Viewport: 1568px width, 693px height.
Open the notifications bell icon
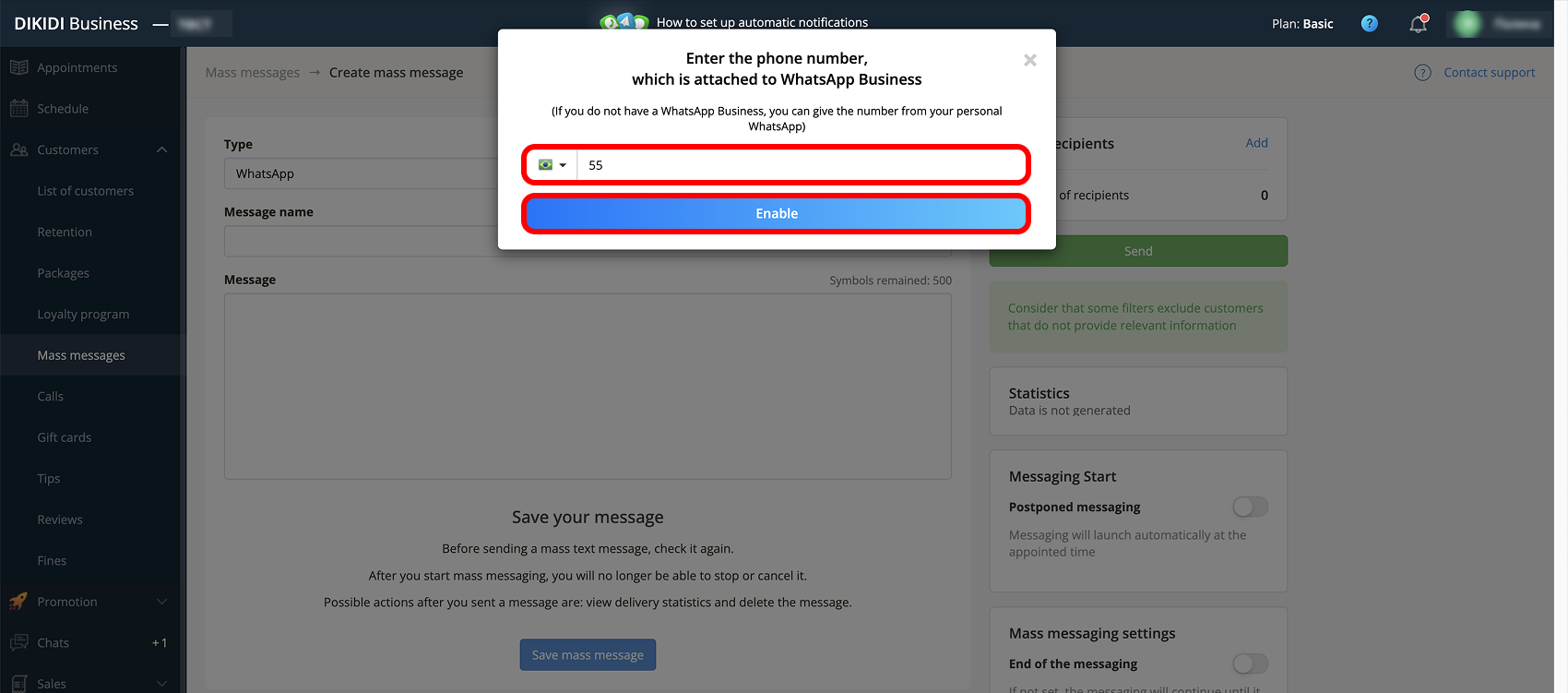[1419, 24]
